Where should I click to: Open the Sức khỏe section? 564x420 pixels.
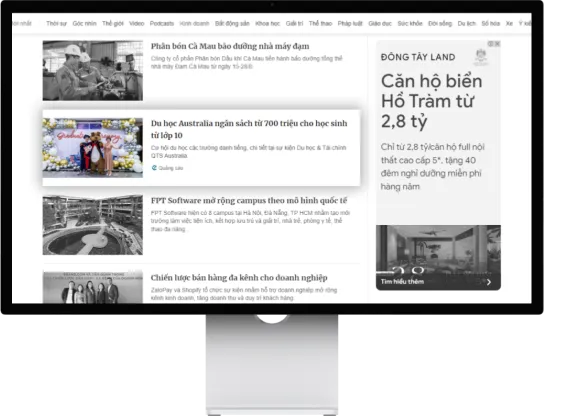(x=410, y=24)
